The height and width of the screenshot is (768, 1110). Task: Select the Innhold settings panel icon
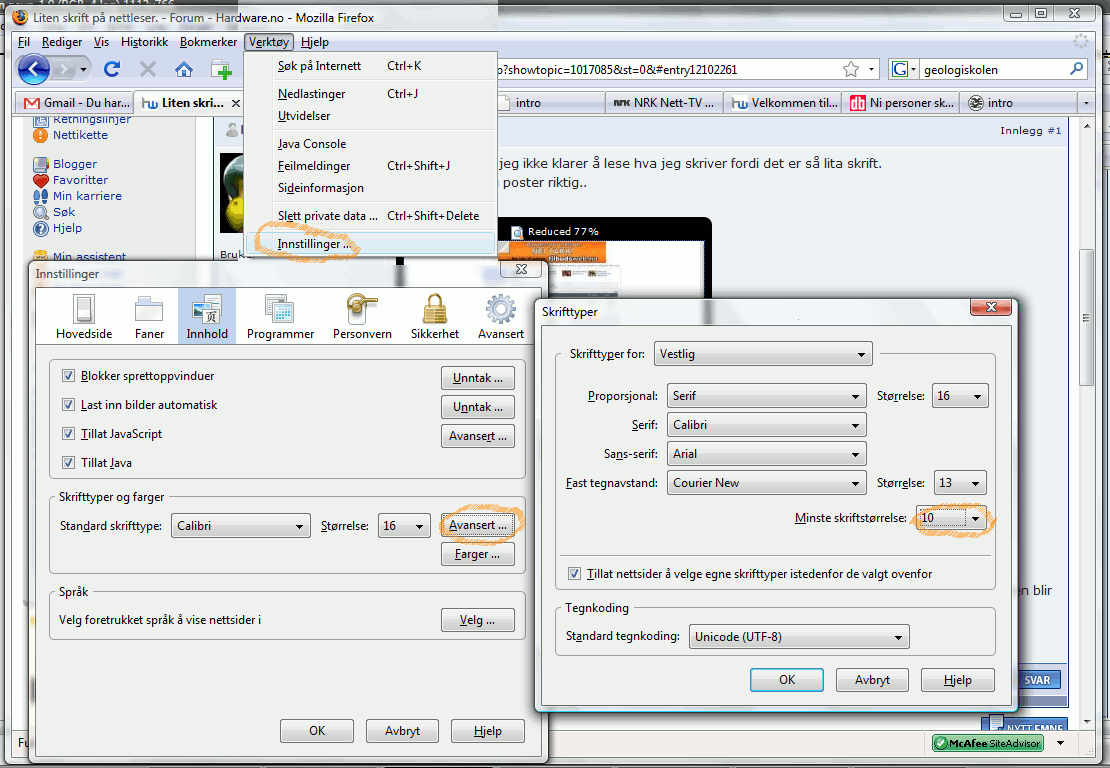pos(207,316)
